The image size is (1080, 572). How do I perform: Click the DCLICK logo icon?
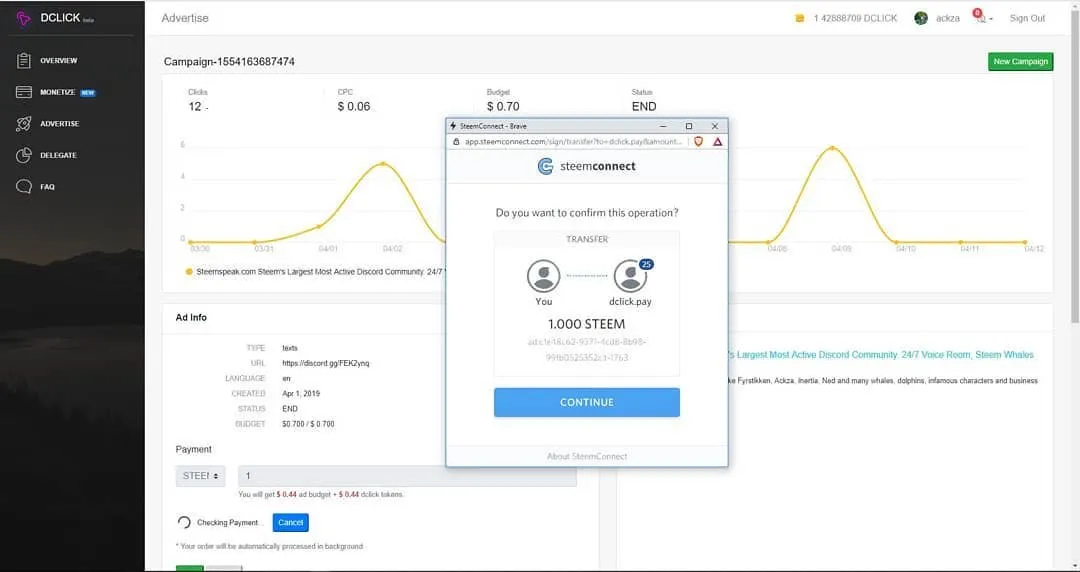[x=23, y=19]
